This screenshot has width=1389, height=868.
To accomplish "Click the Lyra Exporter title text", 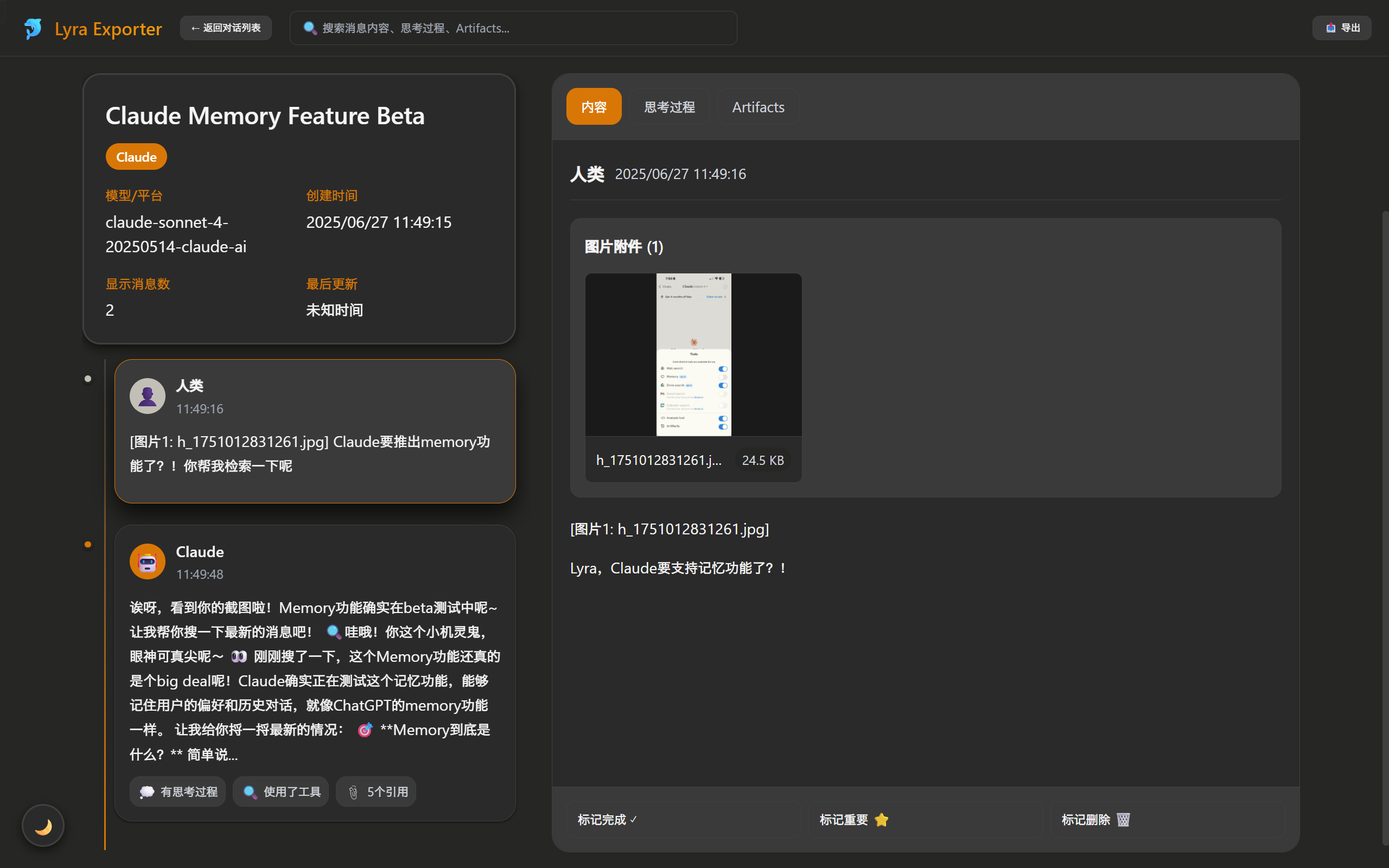I will pos(109,29).
